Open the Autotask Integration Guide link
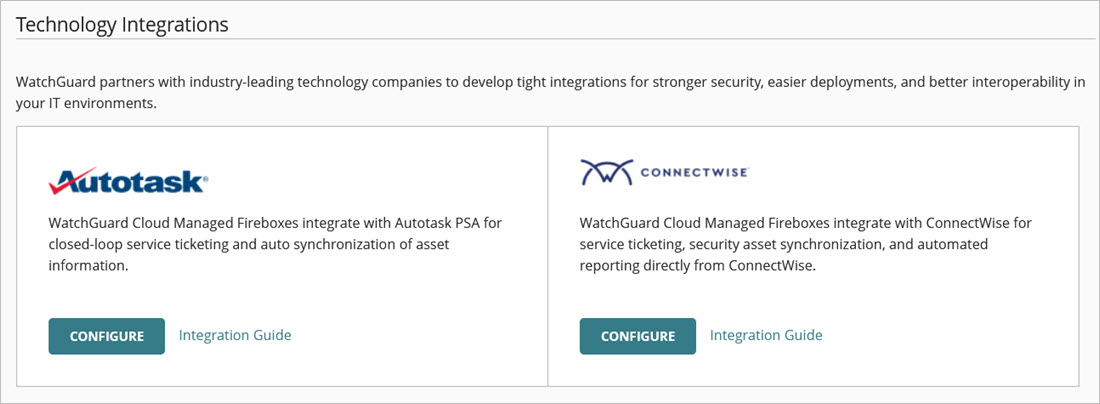This screenshot has height=404, width=1100. point(235,335)
